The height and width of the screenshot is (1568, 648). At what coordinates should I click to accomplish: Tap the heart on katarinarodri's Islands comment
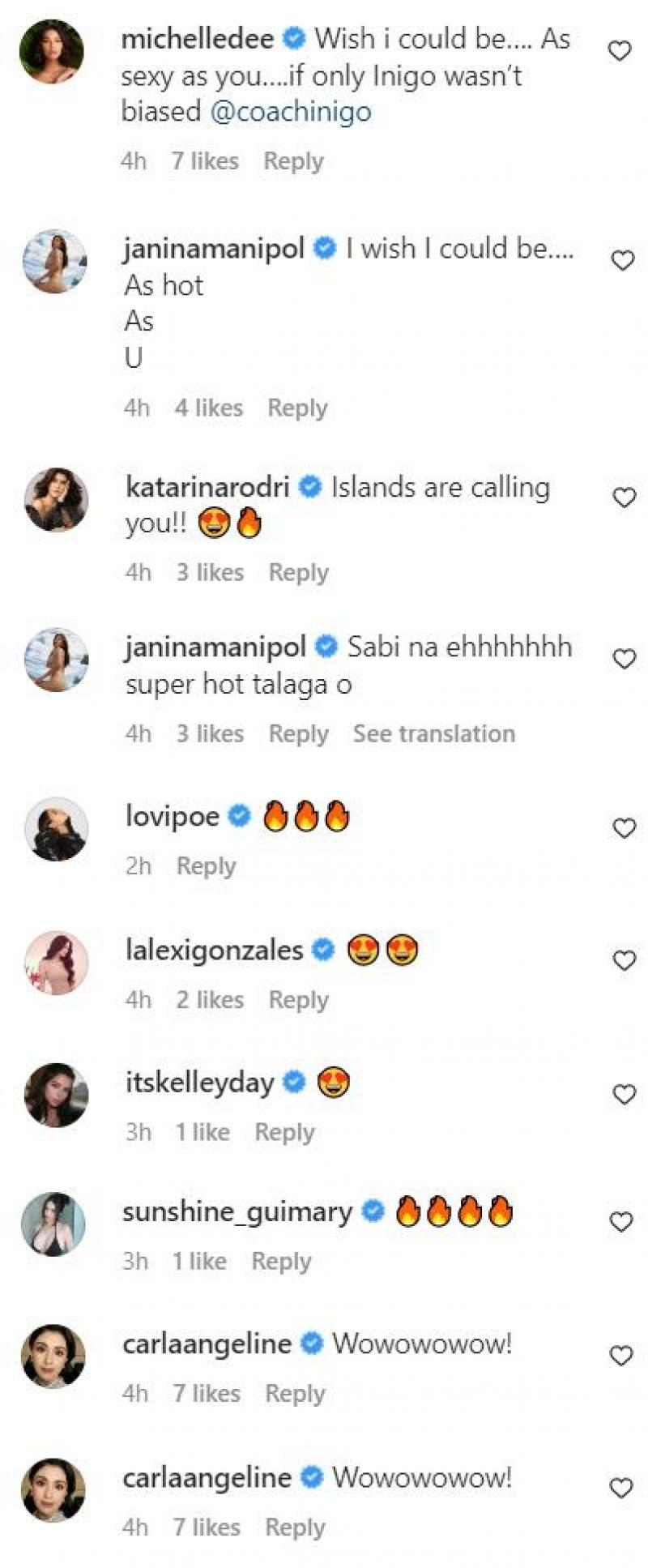tap(625, 498)
